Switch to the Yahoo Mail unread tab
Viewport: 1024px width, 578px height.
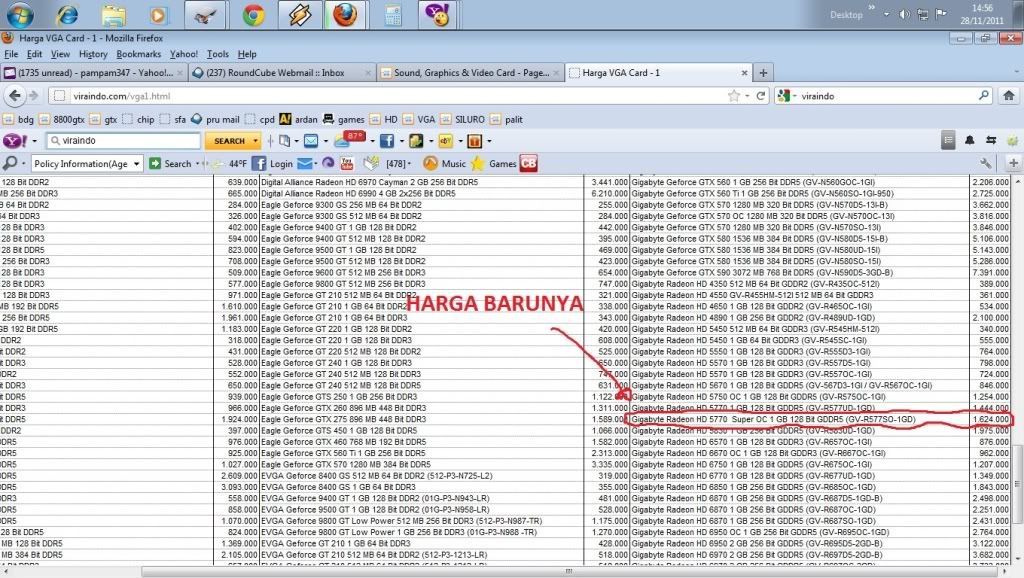(93, 72)
